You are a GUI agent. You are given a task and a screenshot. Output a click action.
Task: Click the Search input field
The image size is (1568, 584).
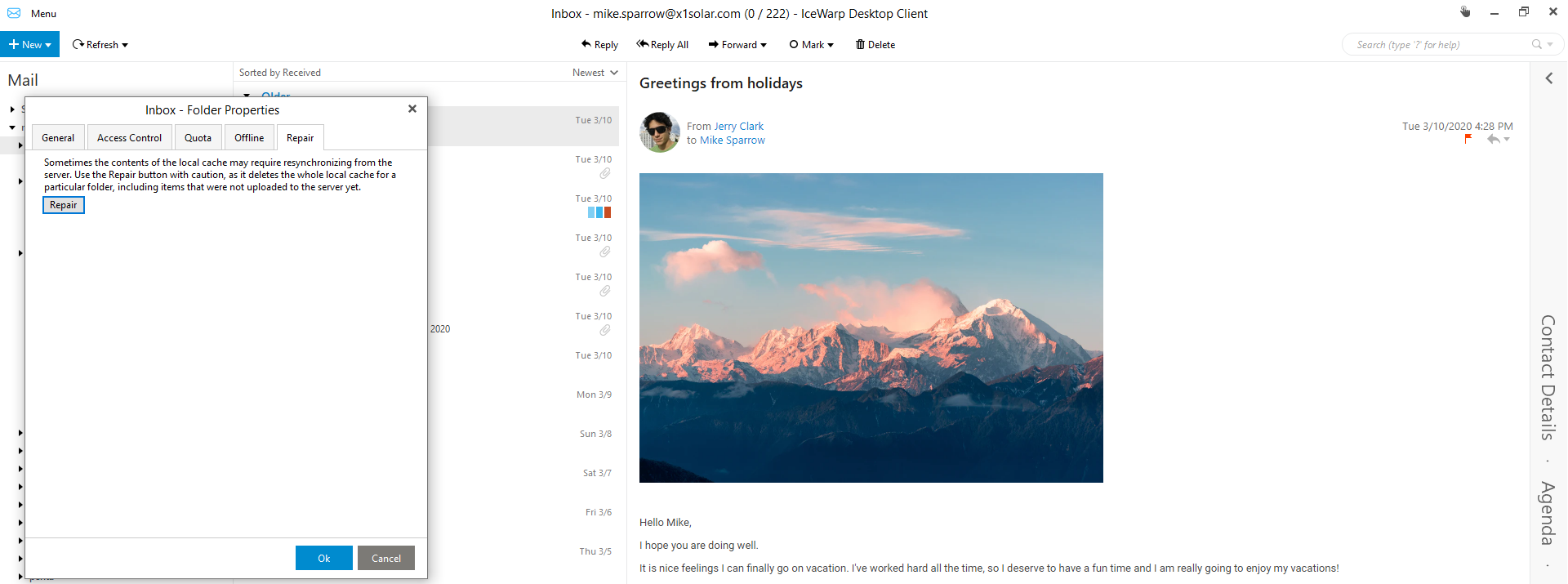point(1438,45)
